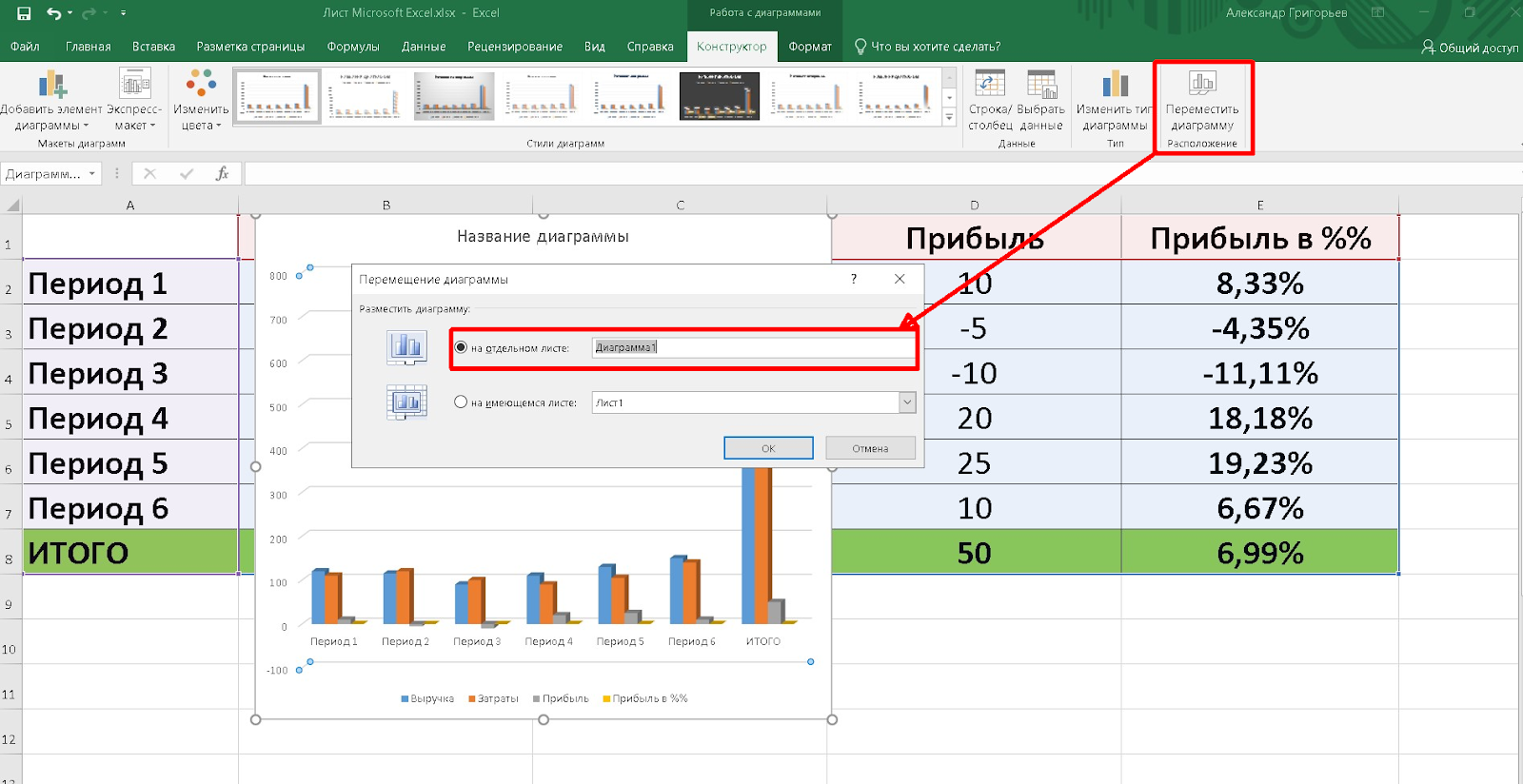Expand the Лист1 sheet dropdown in the dialog
Screen dimensions: 1523x784
tap(907, 402)
